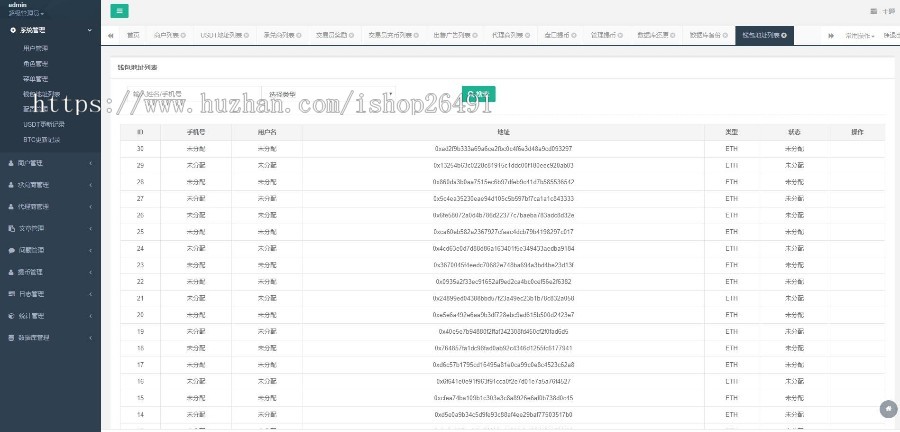The height and width of the screenshot is (432, 900).
Task: Click the gear icon beside 系统管理
Action: coord(13,30)
